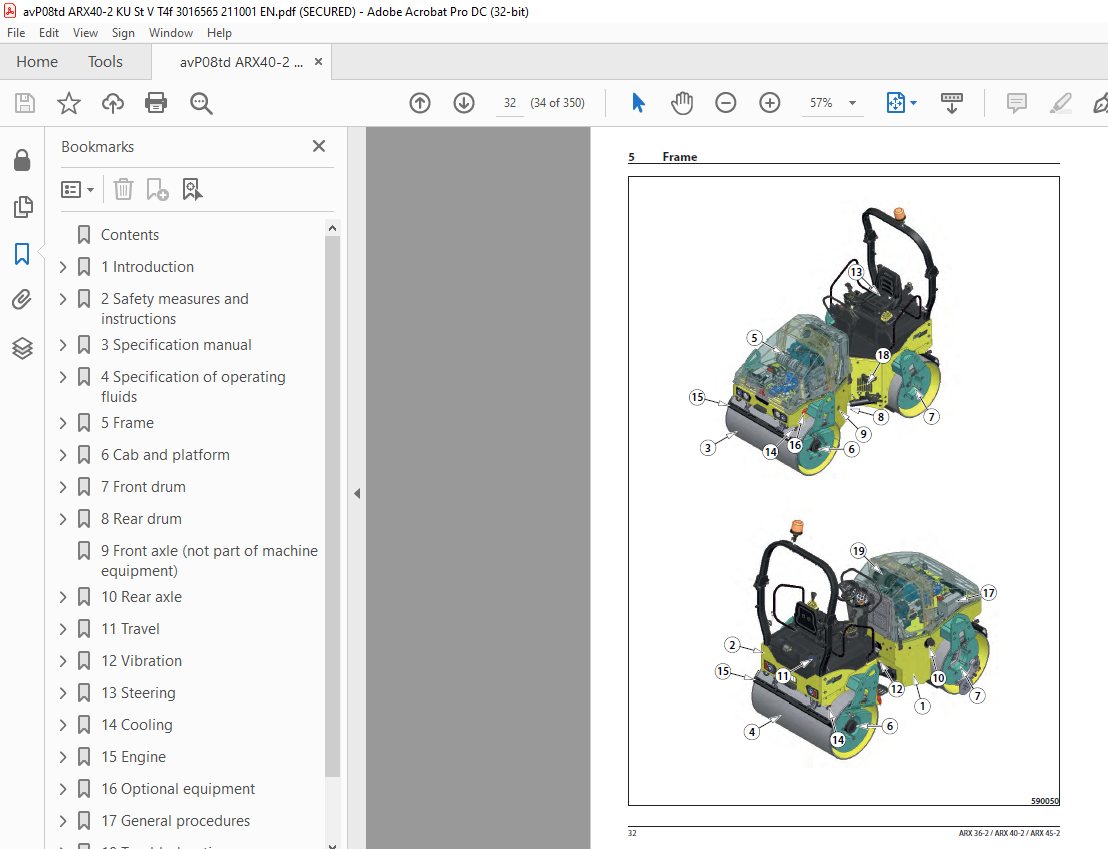Screen dimensions: 1108x849
Task: Expand the 1 Introduction bookmark
Action: click(63, 267)
